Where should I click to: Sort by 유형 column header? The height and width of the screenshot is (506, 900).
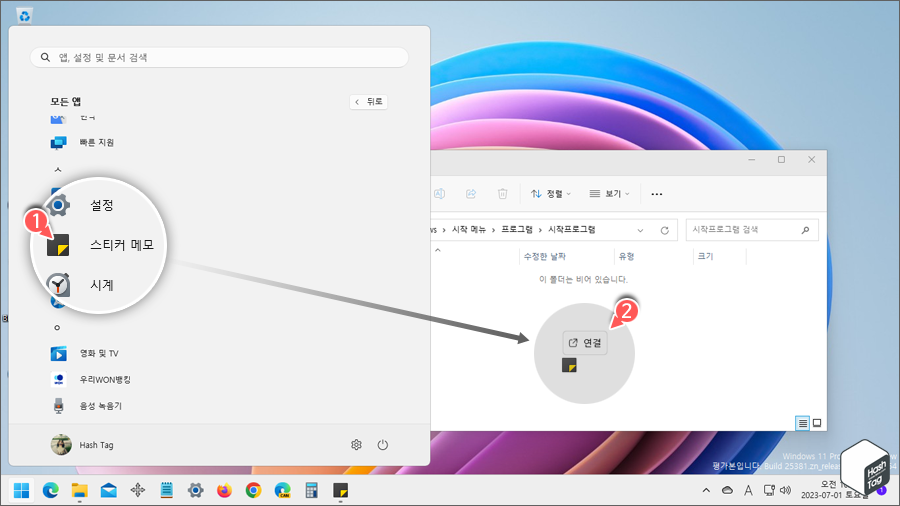(x=654, y=256)
